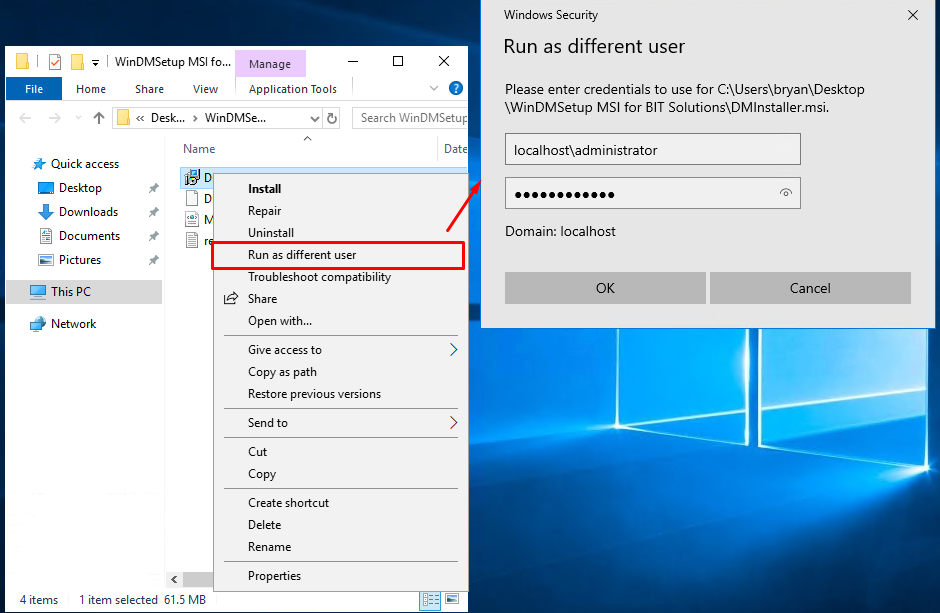Viewport: 940px width, 613px height.
Task: Toggle password reveal eye icon
Action: 786,193
